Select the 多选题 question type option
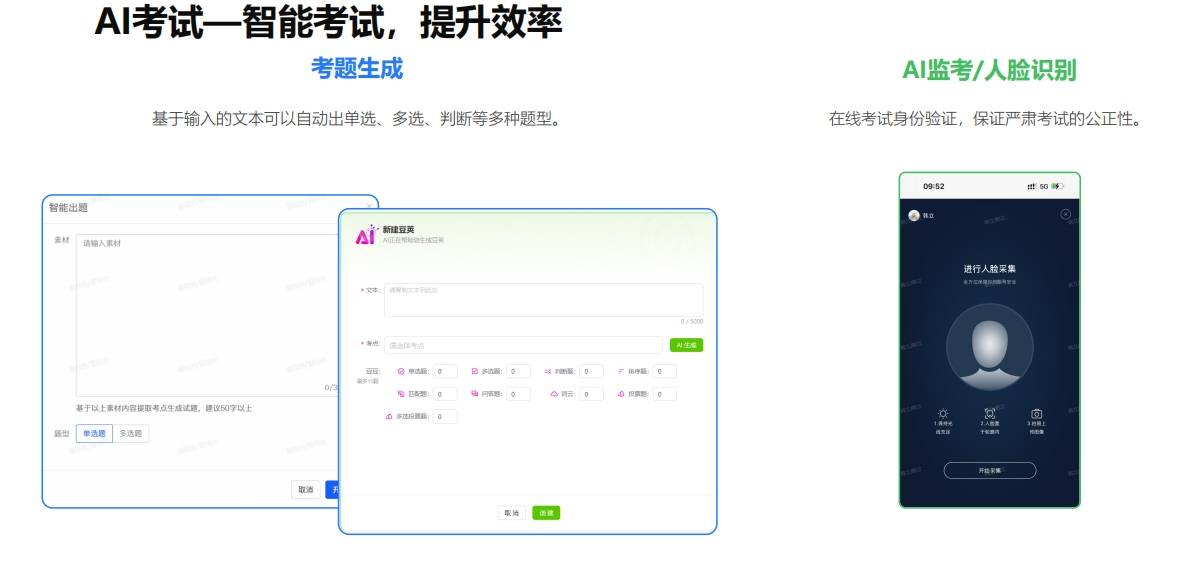Viewport: 1185px width, 565px height. tap(131, 433)
